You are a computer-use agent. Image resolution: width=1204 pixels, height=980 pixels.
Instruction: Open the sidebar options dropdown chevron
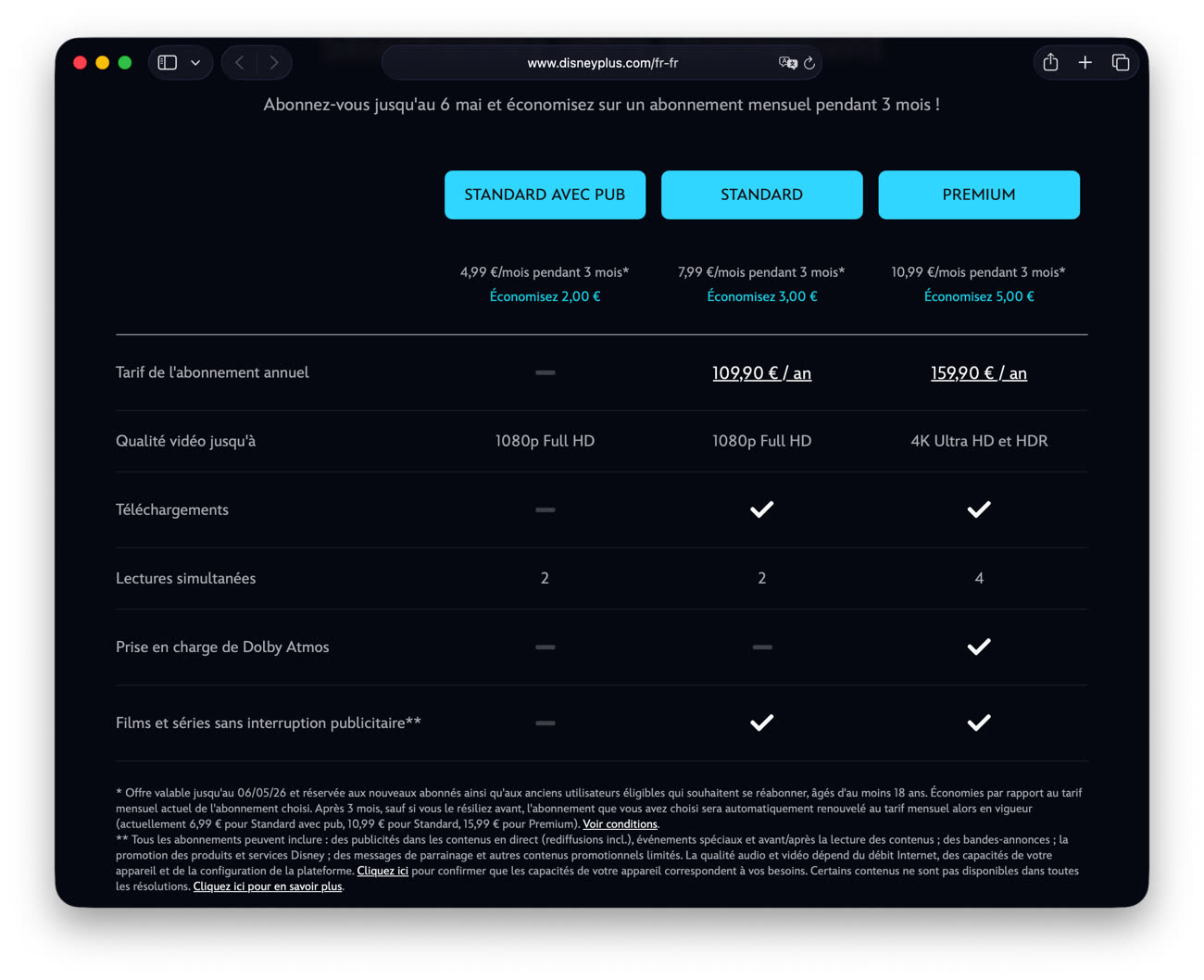tap(195, 63)
